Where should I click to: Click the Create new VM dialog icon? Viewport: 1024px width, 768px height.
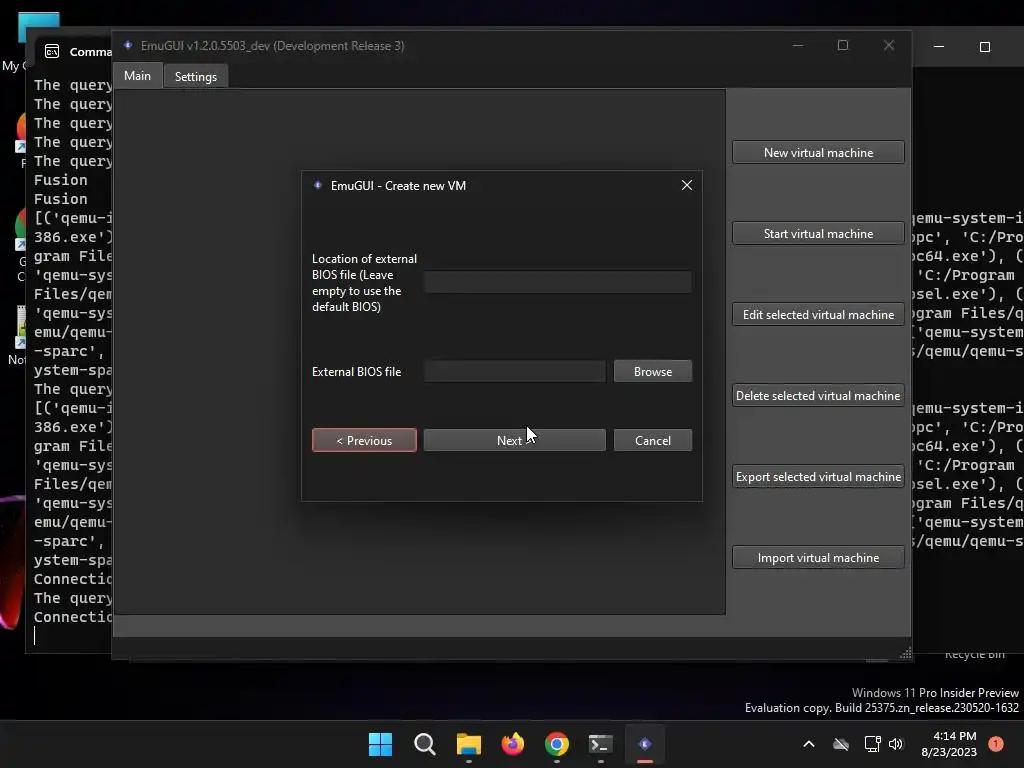pyautogui.click(x=317, y=185)
